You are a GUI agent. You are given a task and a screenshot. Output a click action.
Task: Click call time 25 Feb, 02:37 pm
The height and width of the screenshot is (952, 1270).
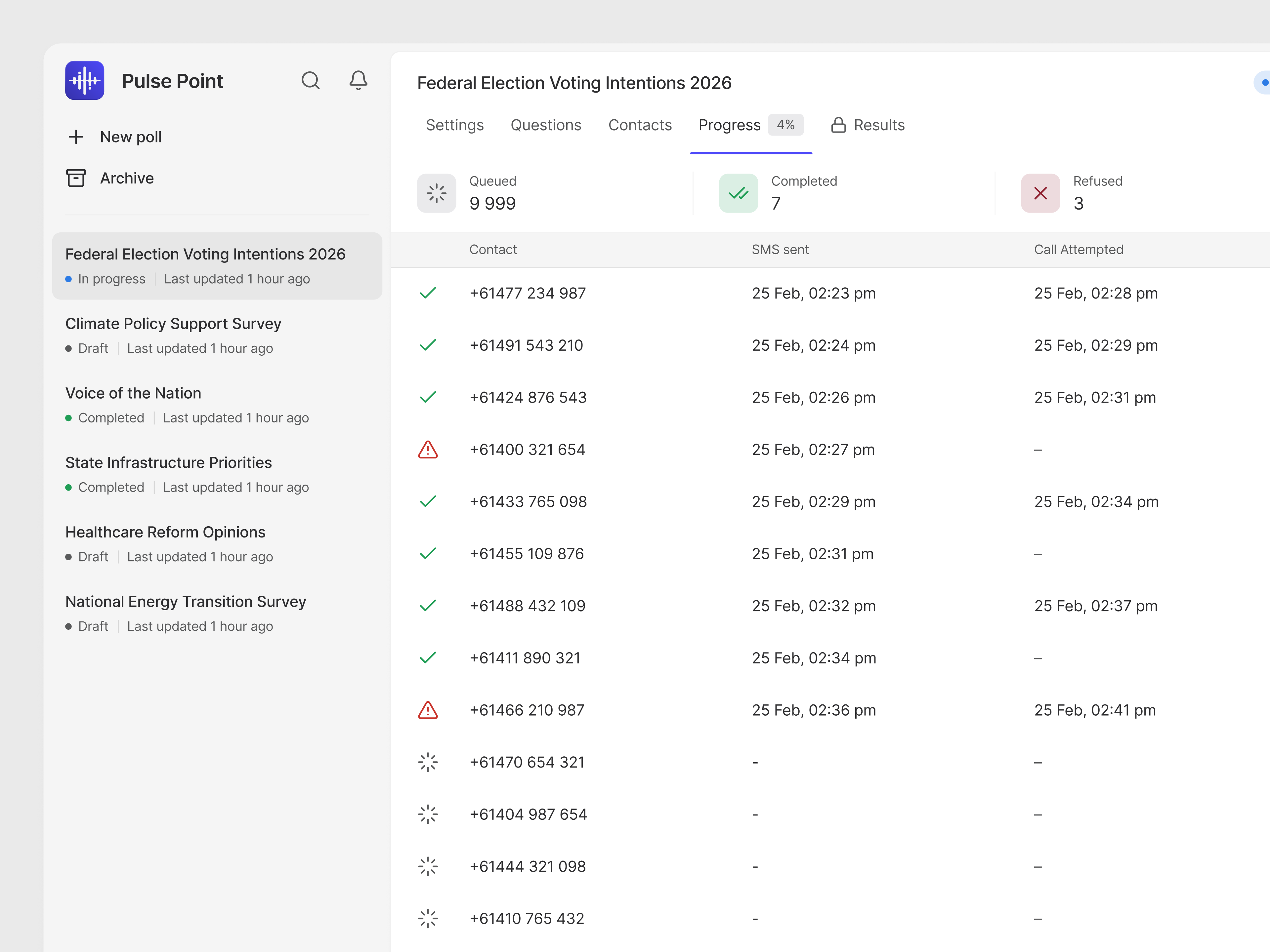[x=1096, y=606]
